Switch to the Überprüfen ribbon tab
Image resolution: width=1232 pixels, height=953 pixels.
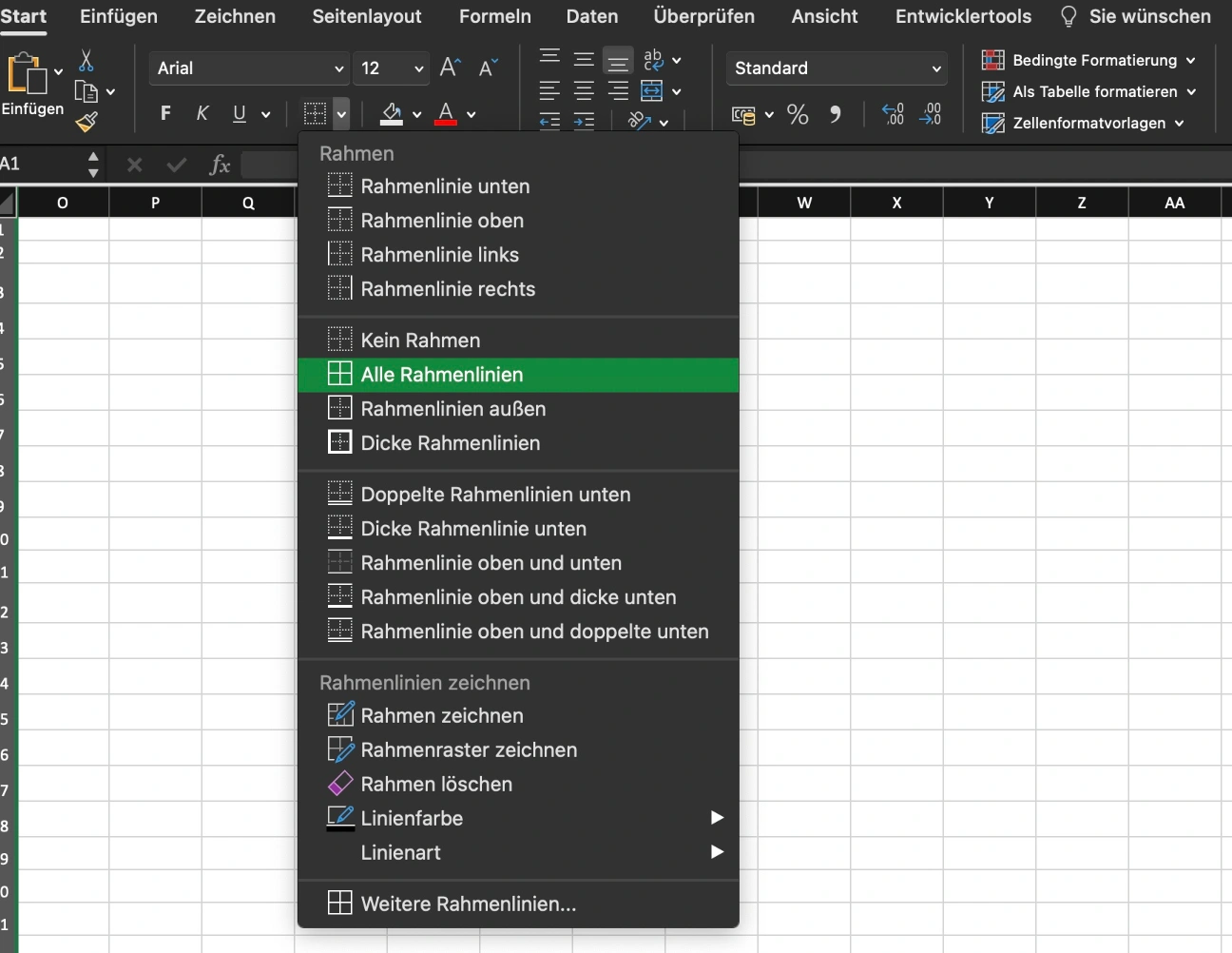click(704, 16)
